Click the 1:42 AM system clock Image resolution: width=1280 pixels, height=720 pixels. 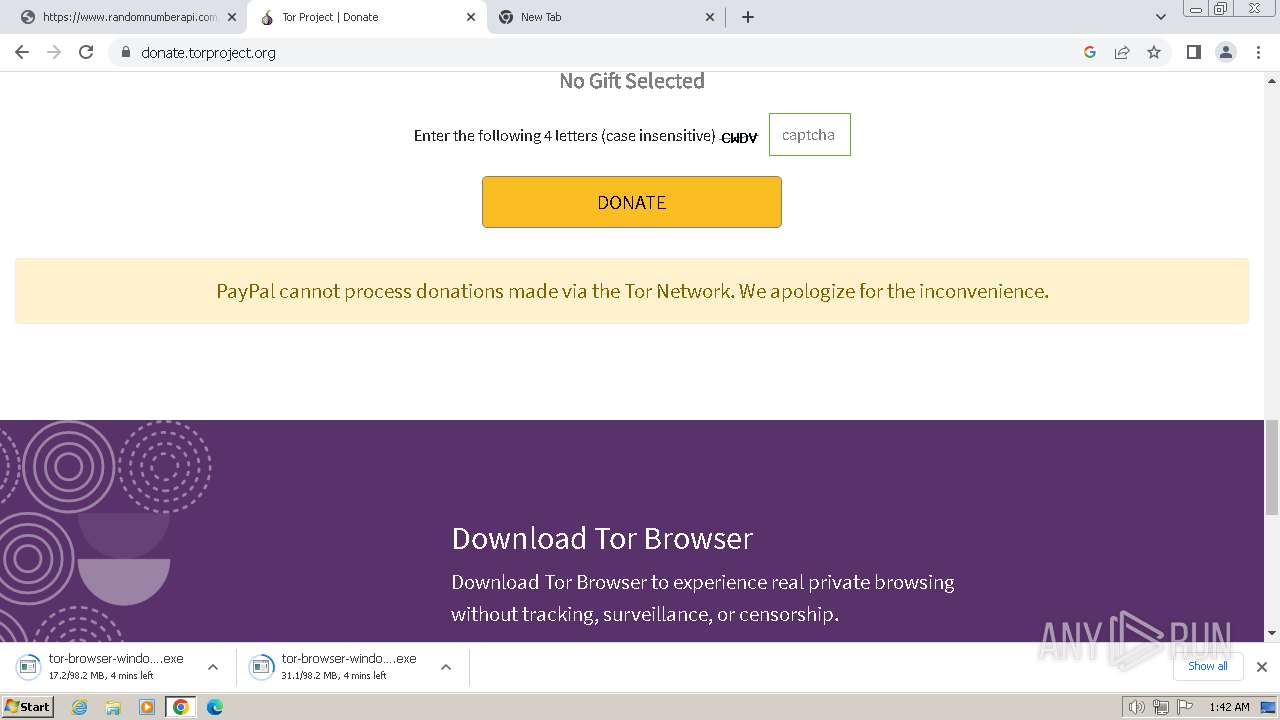pos(1229,707)
